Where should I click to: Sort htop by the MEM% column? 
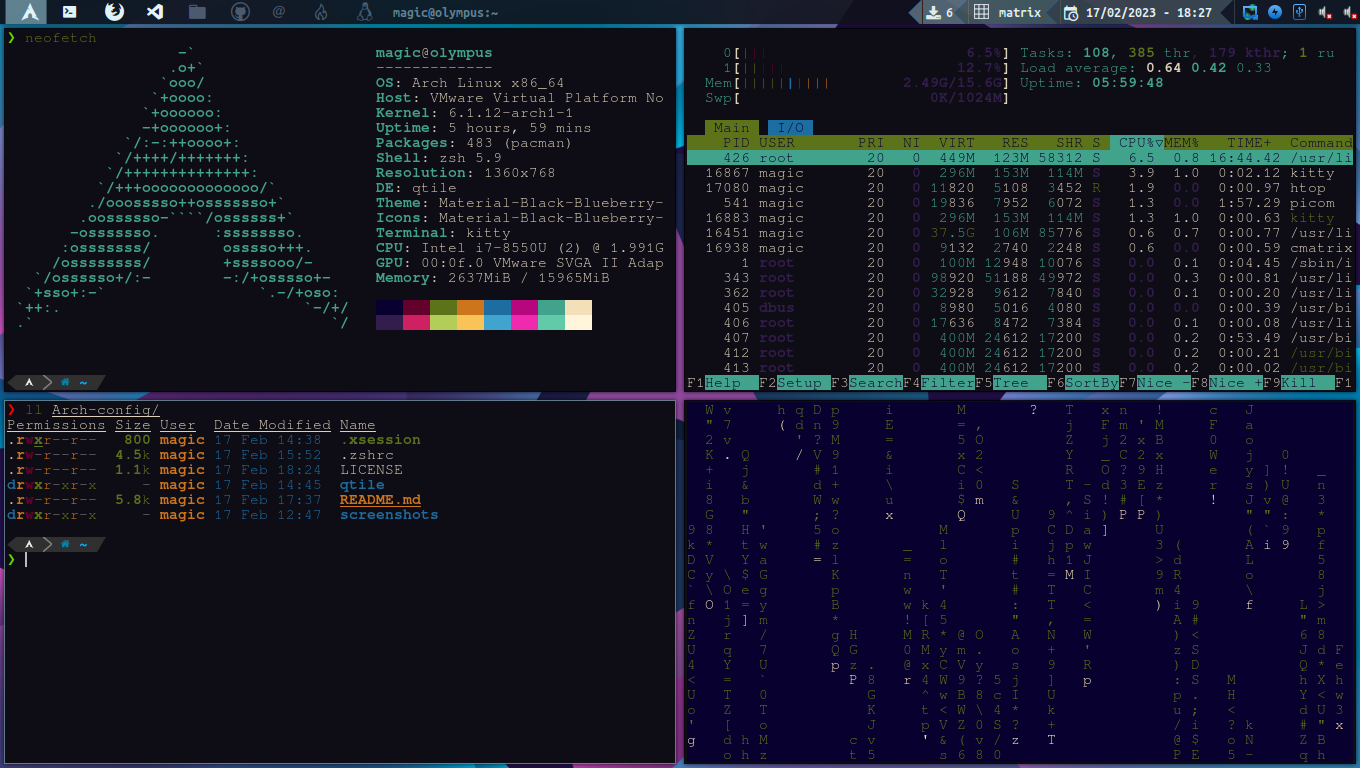coord(1181,143)
